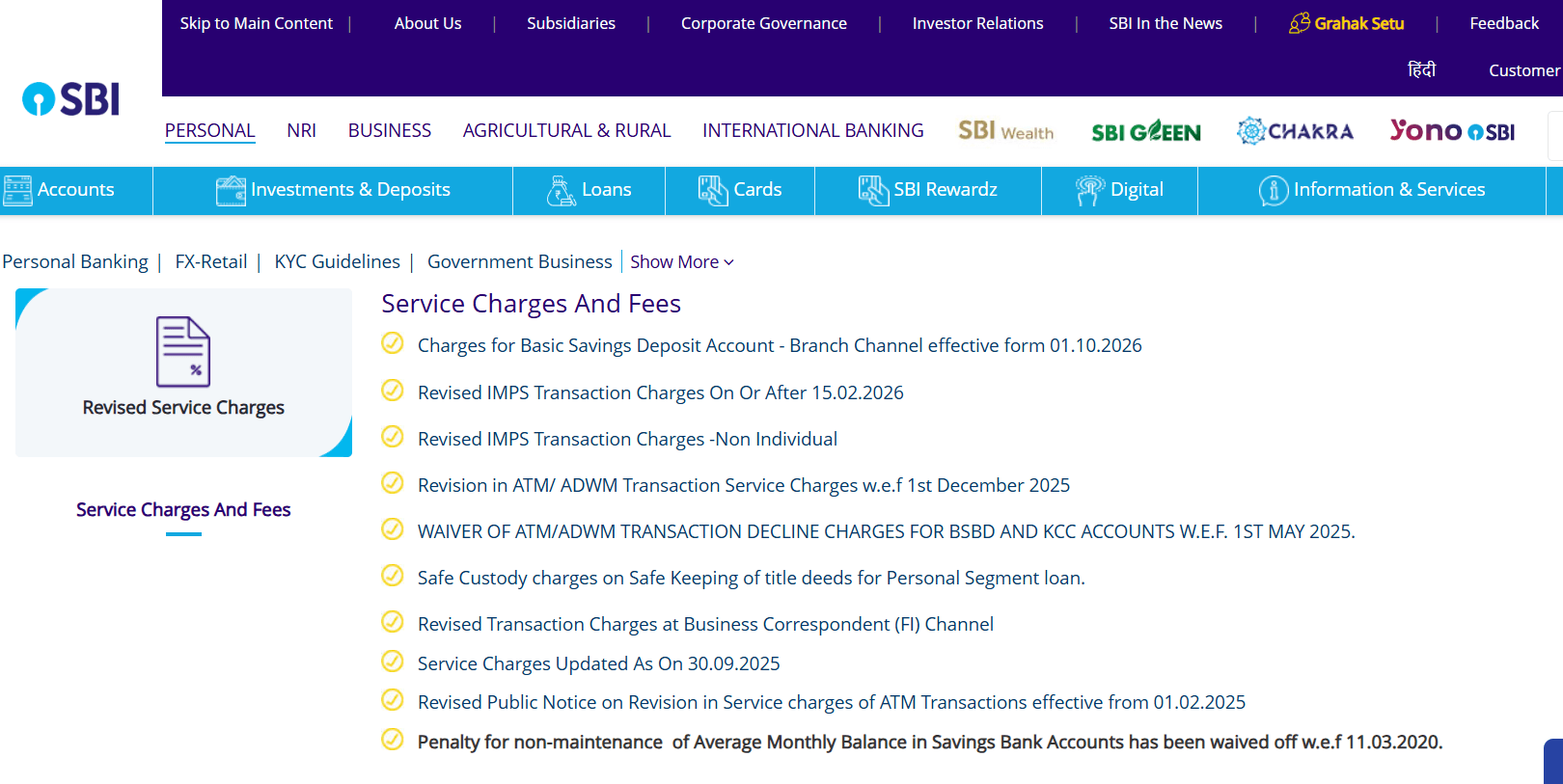1563x784 pixels.
Task: Click the SBI Rewardz icon
Action: [873, 190]
